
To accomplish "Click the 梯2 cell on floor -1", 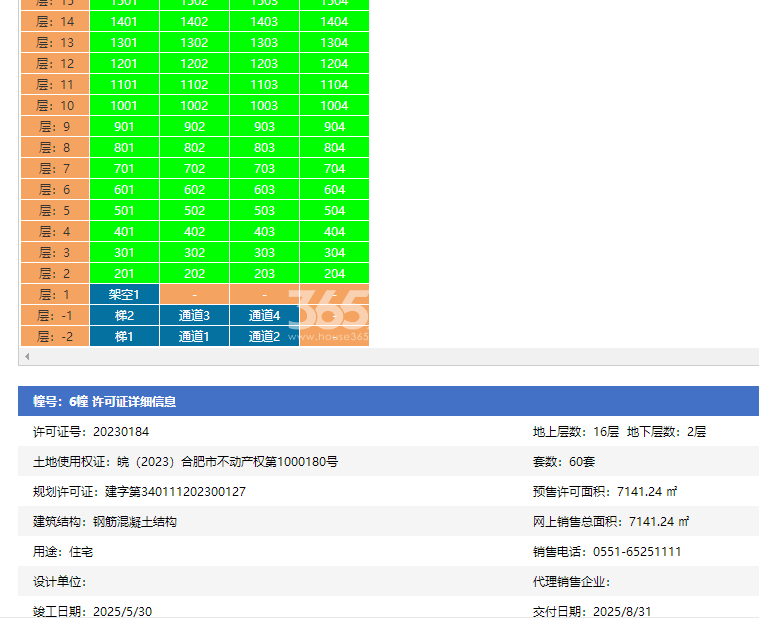I will point(124,315).
